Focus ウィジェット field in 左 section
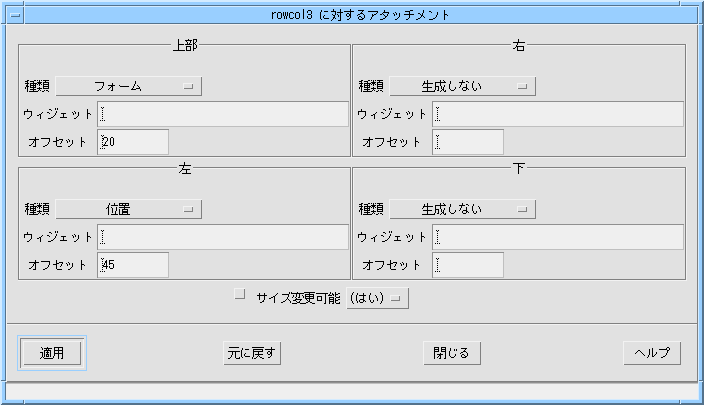704x405 pixels. click(223, 237)
